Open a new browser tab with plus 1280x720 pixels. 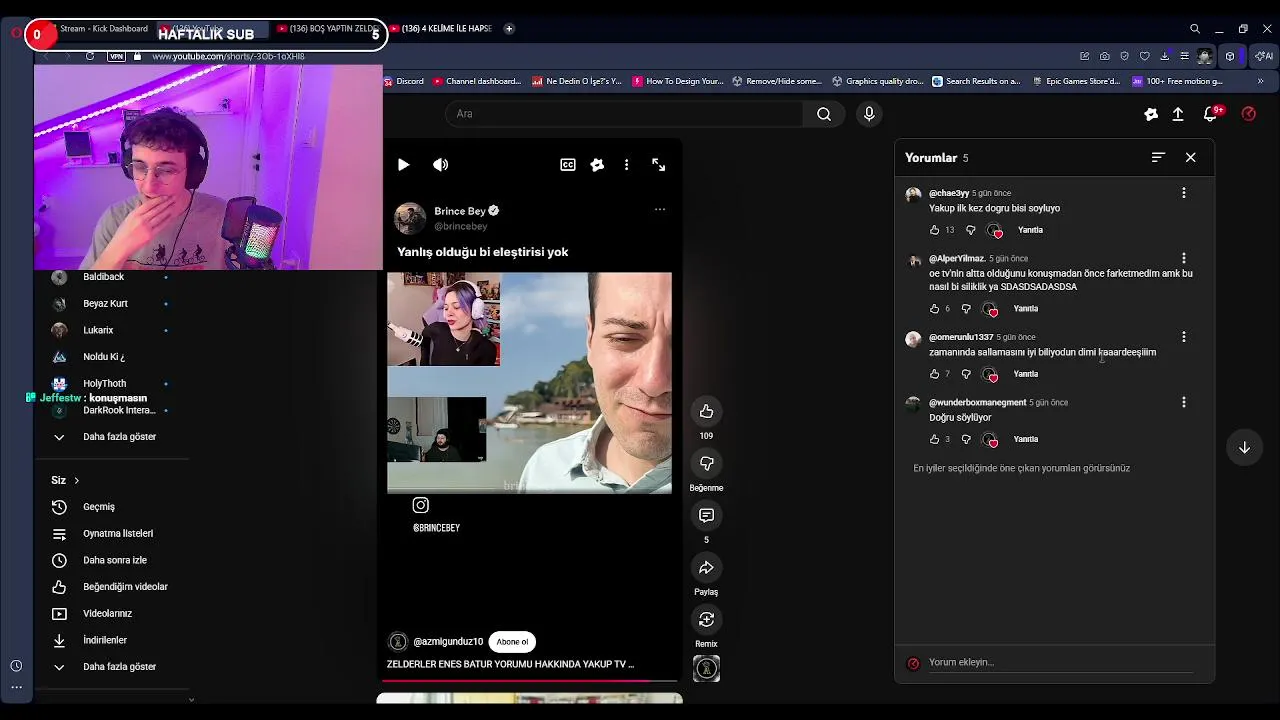(509, 29)
